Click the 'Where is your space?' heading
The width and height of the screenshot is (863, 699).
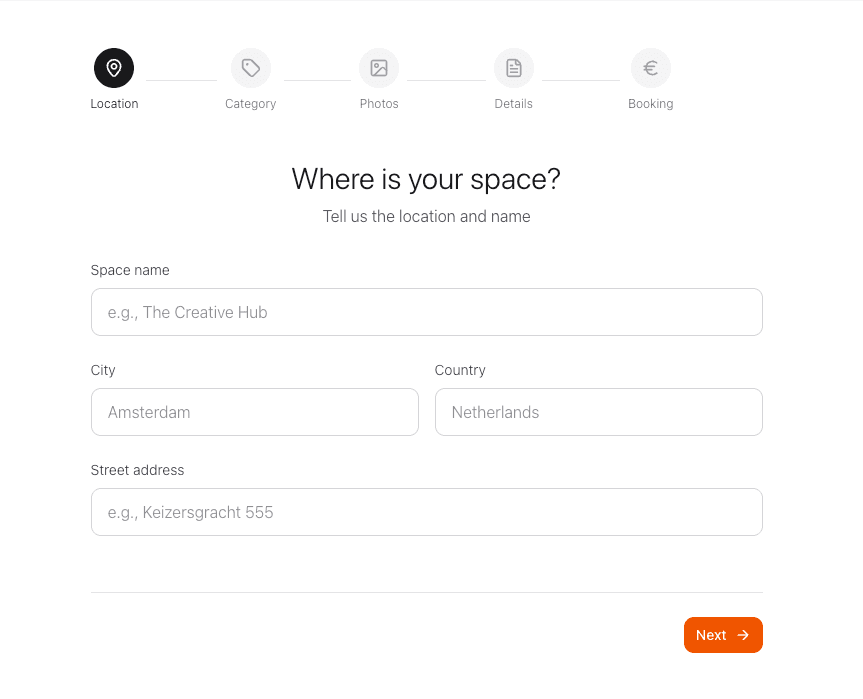tap(426, 179)
